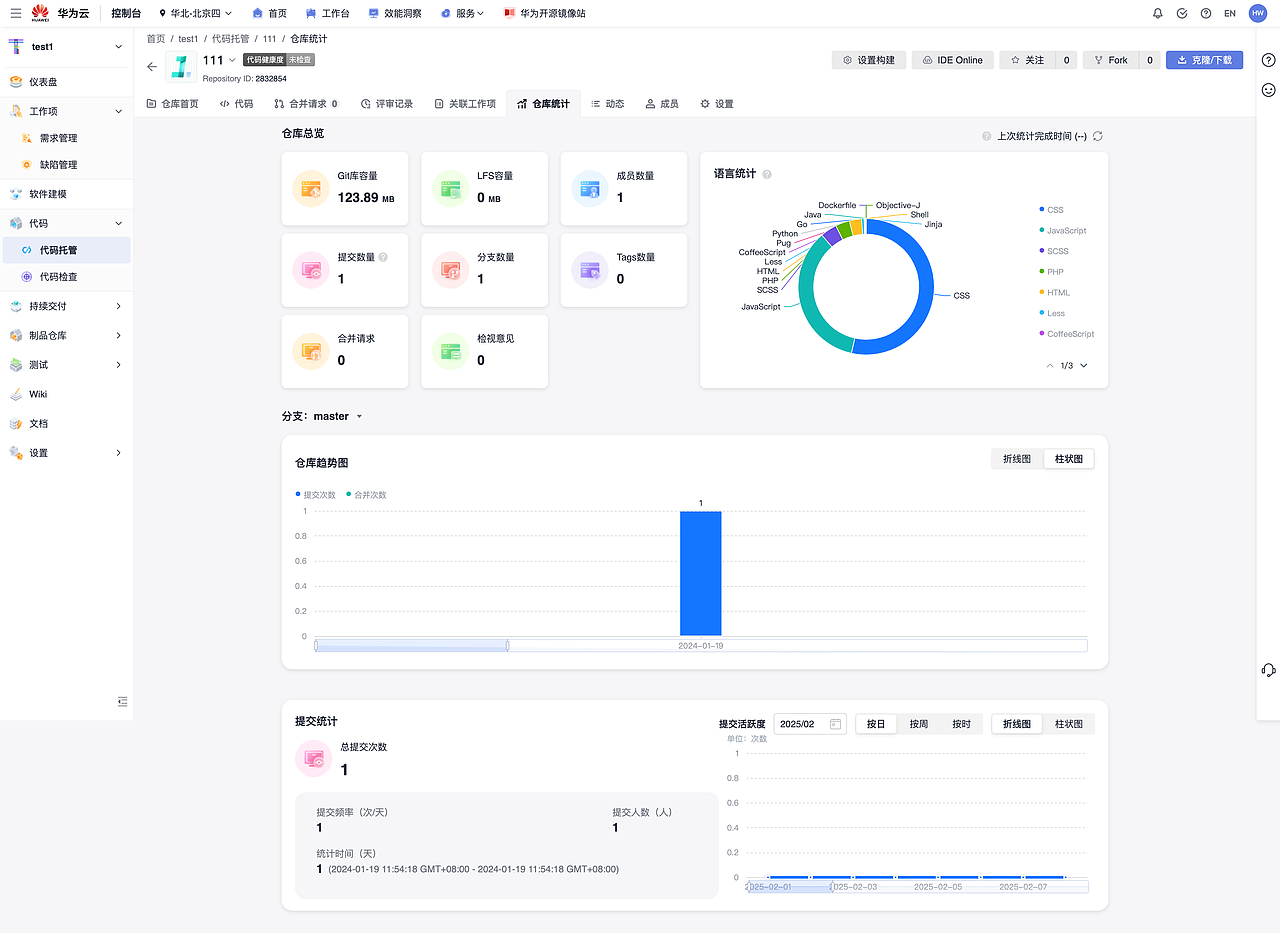The width and height of the screenshot is (1280, 933).
Task: Click the 成员数量 card icon
Action: coord(590,189)
